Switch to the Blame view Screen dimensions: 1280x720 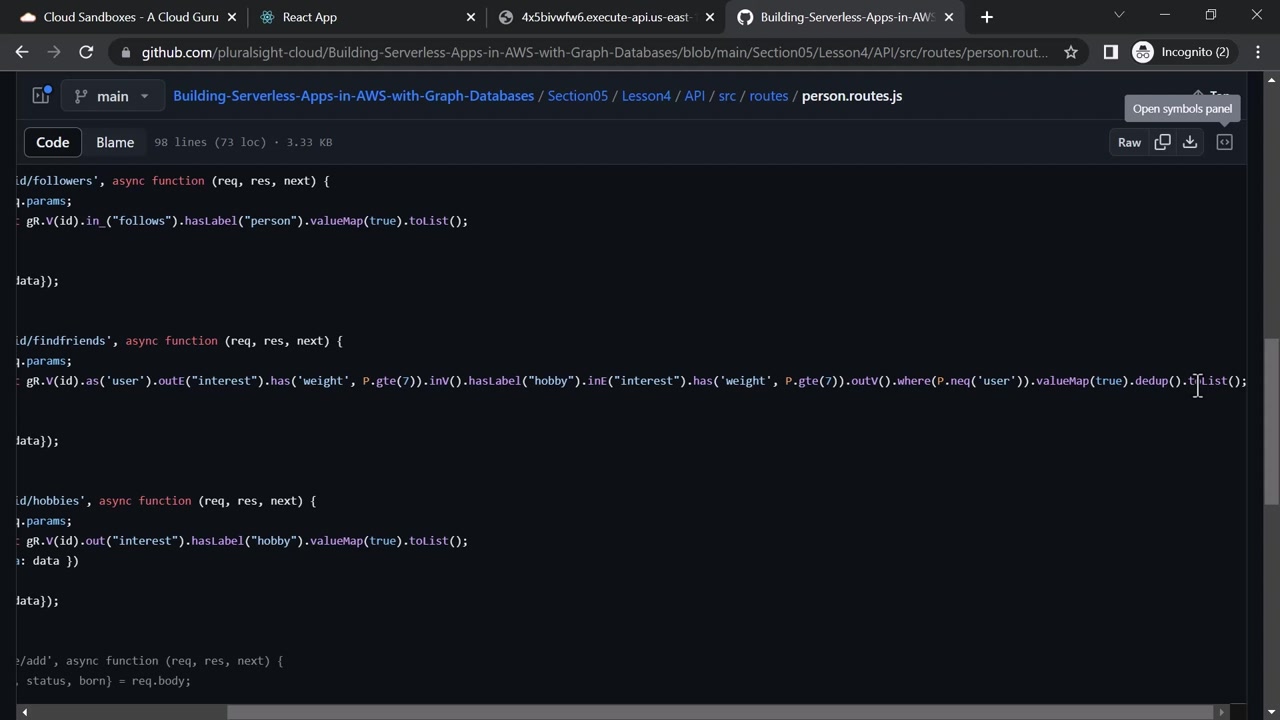115,142
